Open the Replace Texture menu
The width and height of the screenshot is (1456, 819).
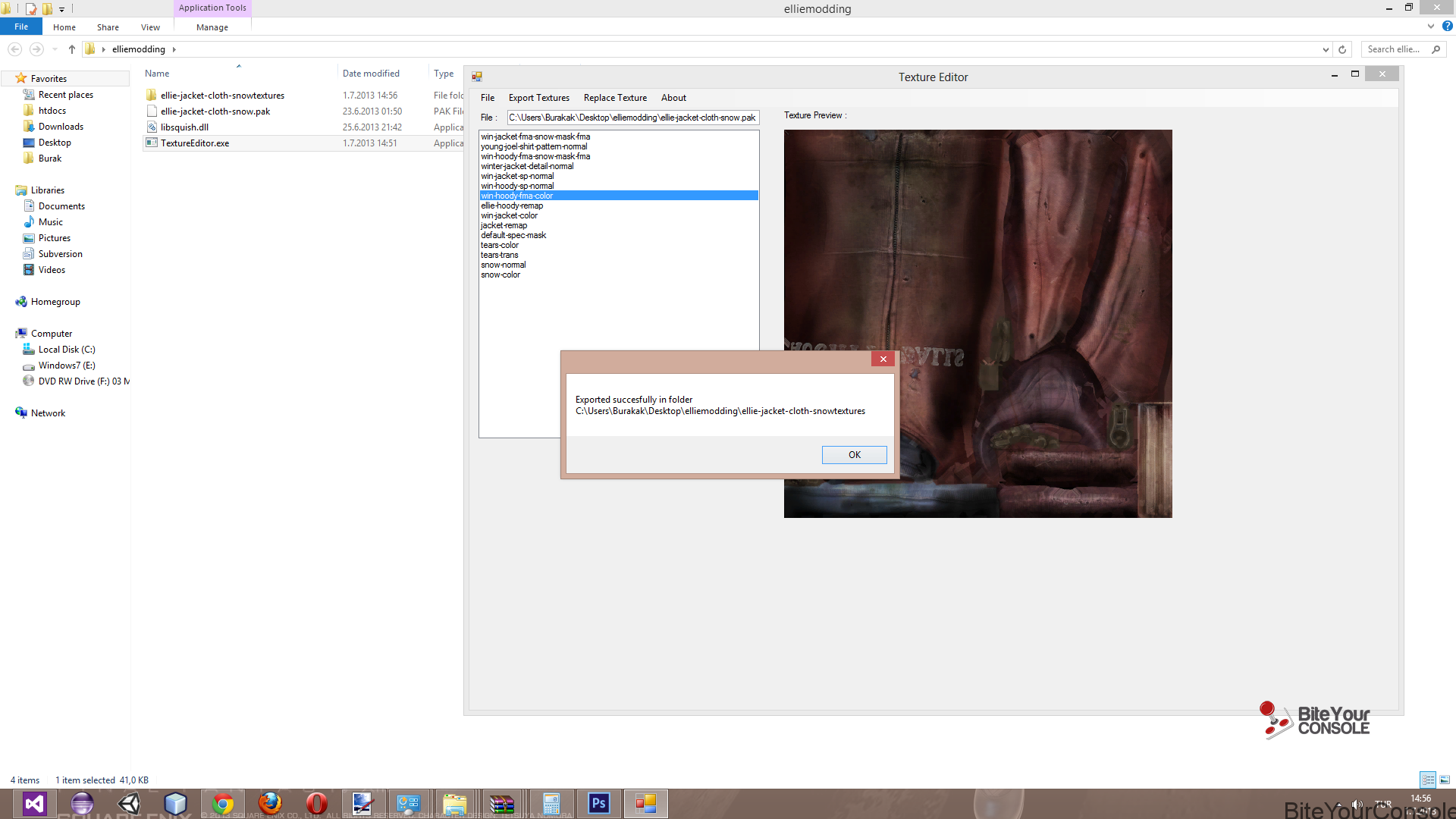coord(615,98)
